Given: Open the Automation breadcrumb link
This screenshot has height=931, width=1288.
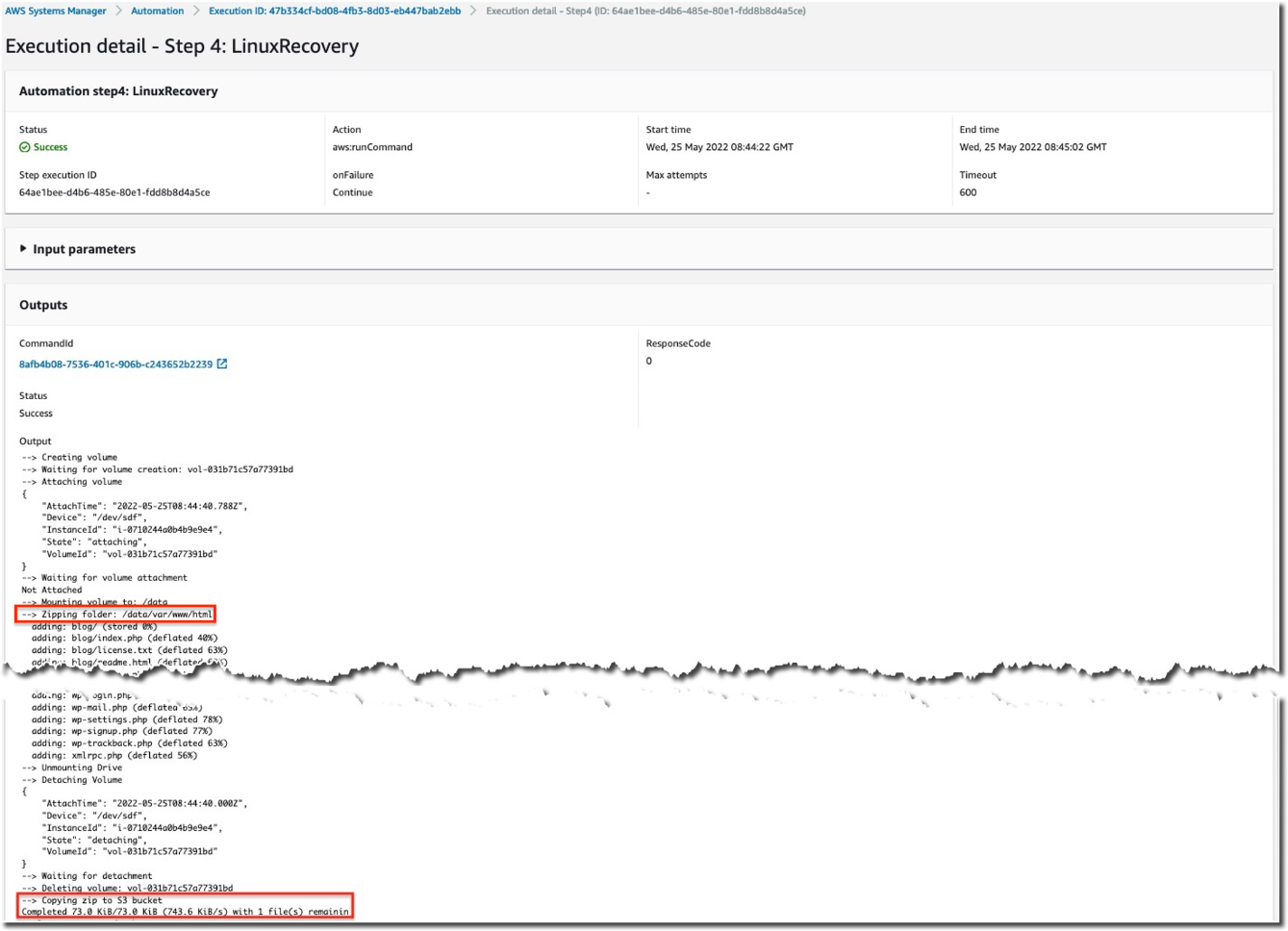Looking at the screenshot, I should click(x=157, y=11).
